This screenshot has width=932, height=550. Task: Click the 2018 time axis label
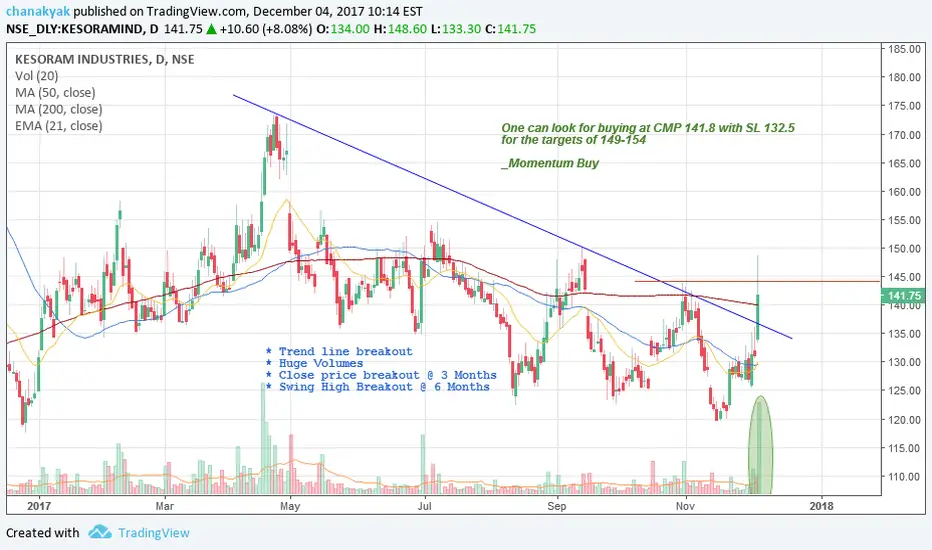click(821, 506)
